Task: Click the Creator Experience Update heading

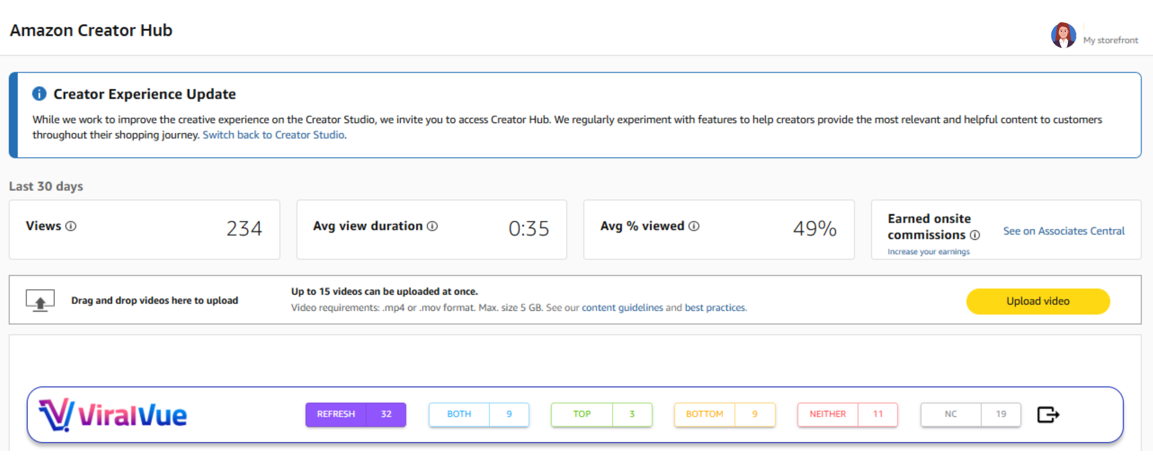Action: click(x=145, y=94)
